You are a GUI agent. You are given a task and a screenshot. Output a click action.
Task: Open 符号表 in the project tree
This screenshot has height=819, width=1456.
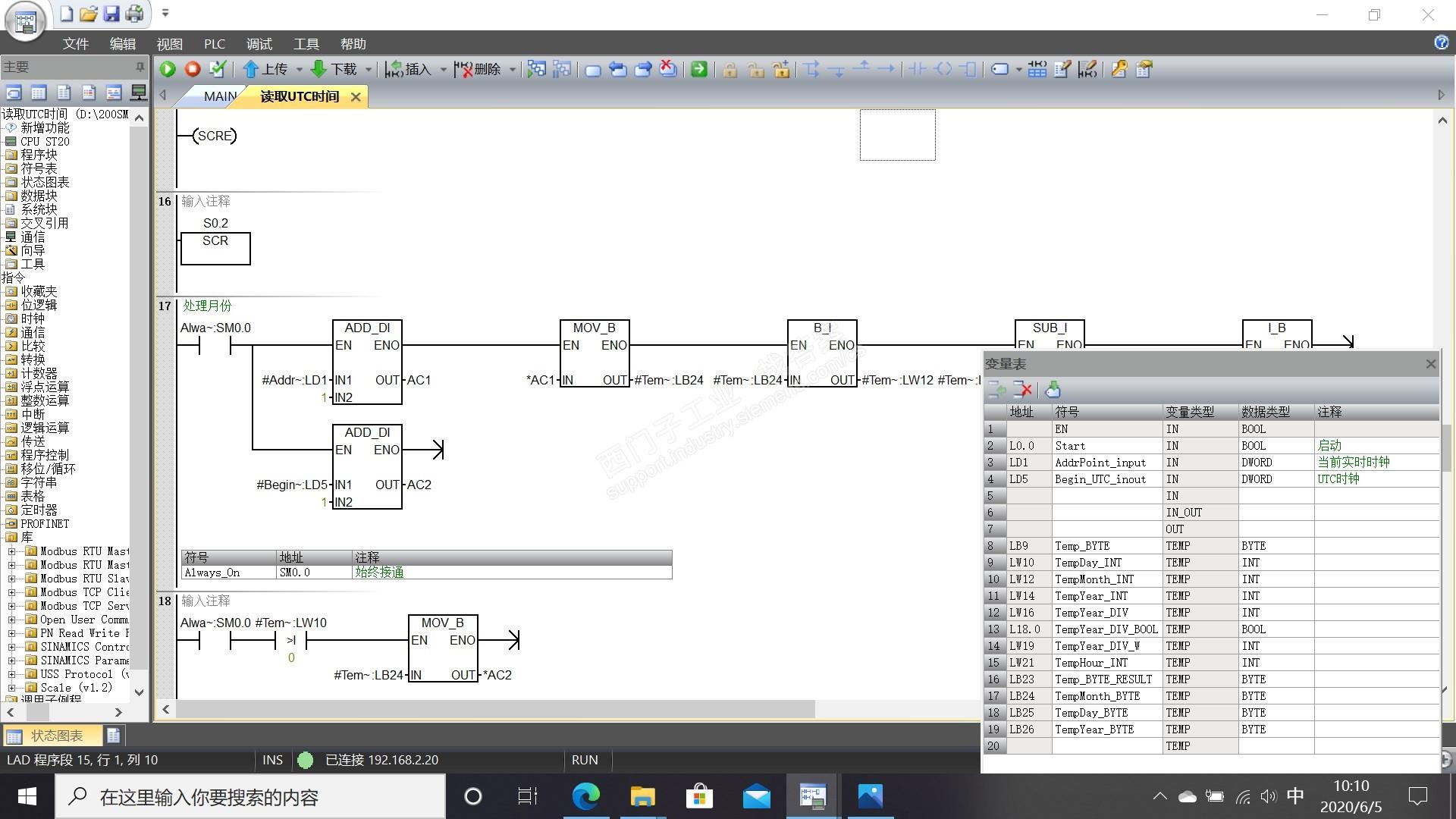coord(39,168)
